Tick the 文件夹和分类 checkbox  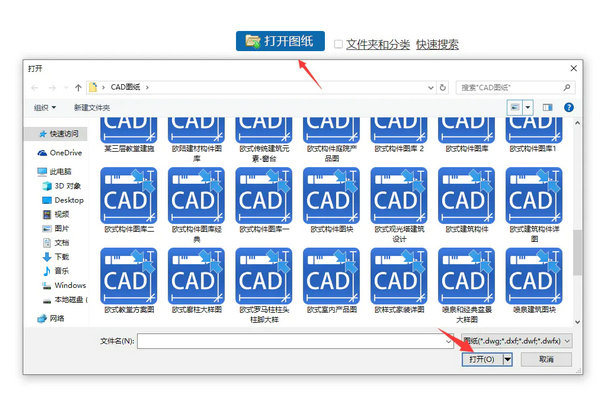pos(338,44)
